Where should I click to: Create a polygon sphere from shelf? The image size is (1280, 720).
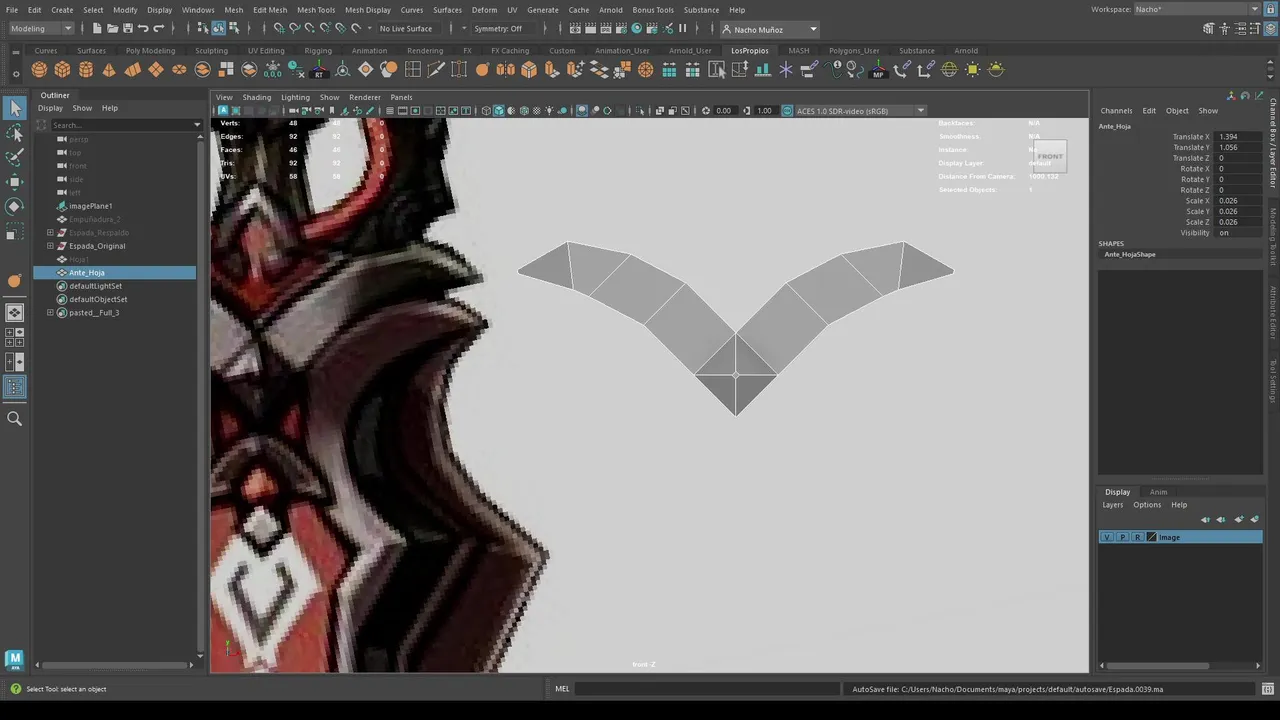pos(39,69)
